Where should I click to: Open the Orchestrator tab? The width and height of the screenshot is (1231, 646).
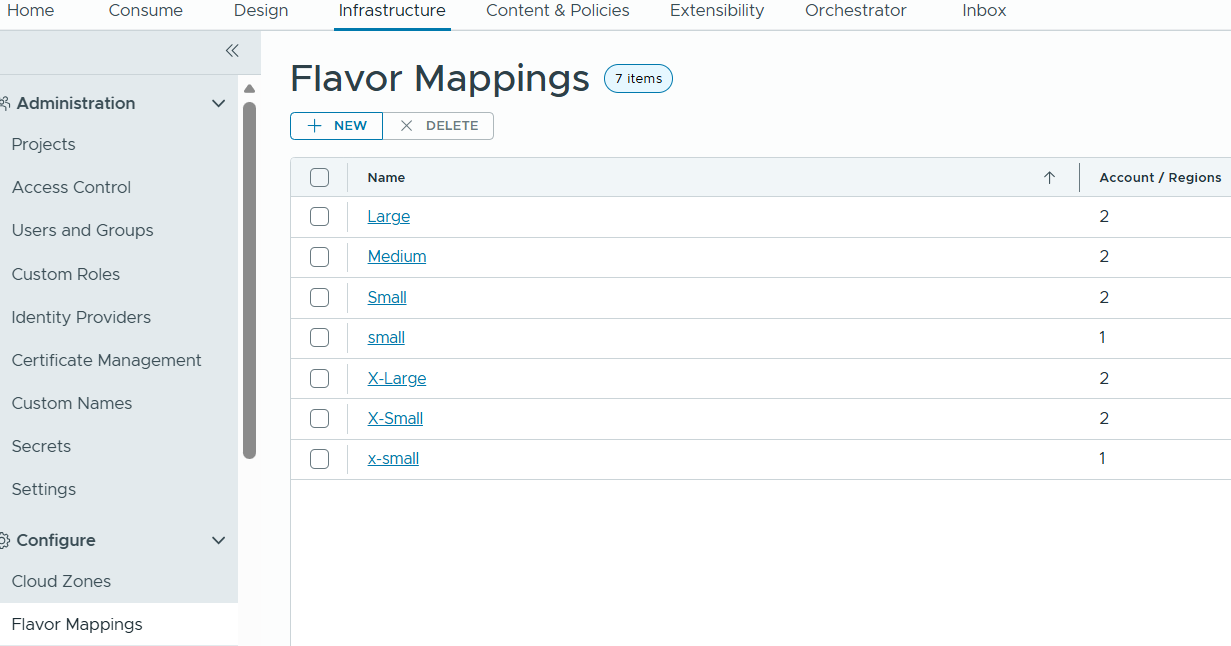855,11
